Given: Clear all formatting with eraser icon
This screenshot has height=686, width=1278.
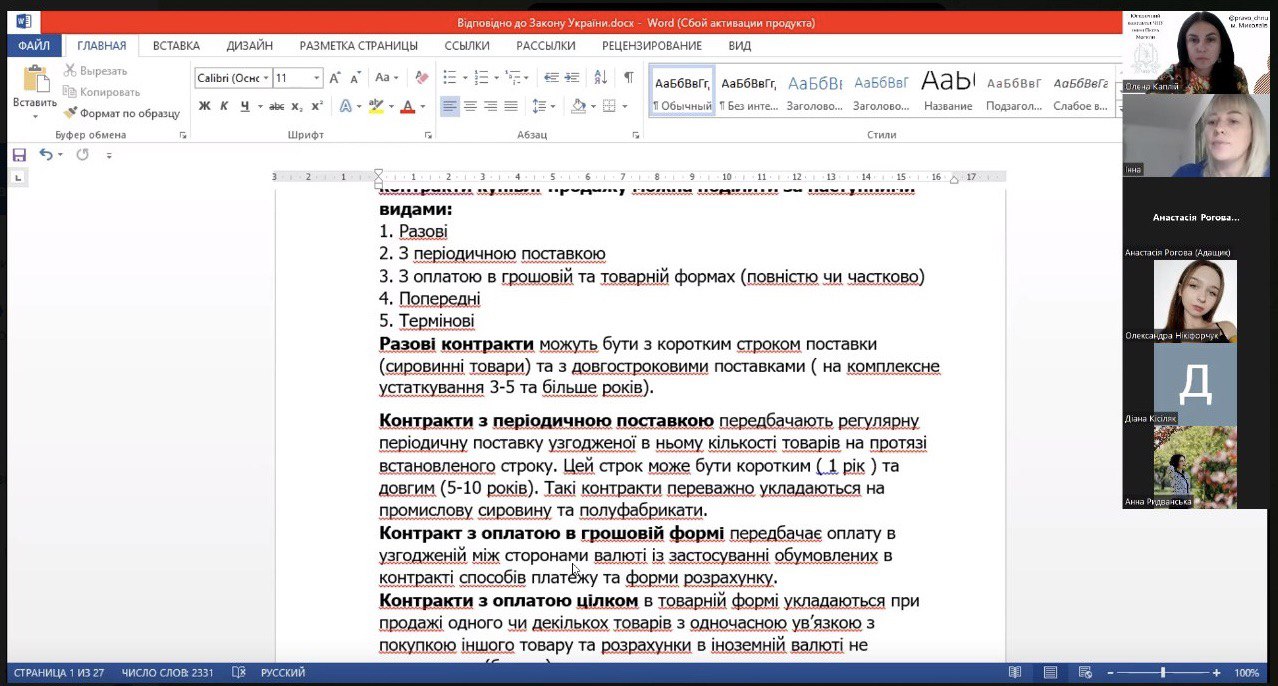Looking at the screenshot, I should 421,77.
